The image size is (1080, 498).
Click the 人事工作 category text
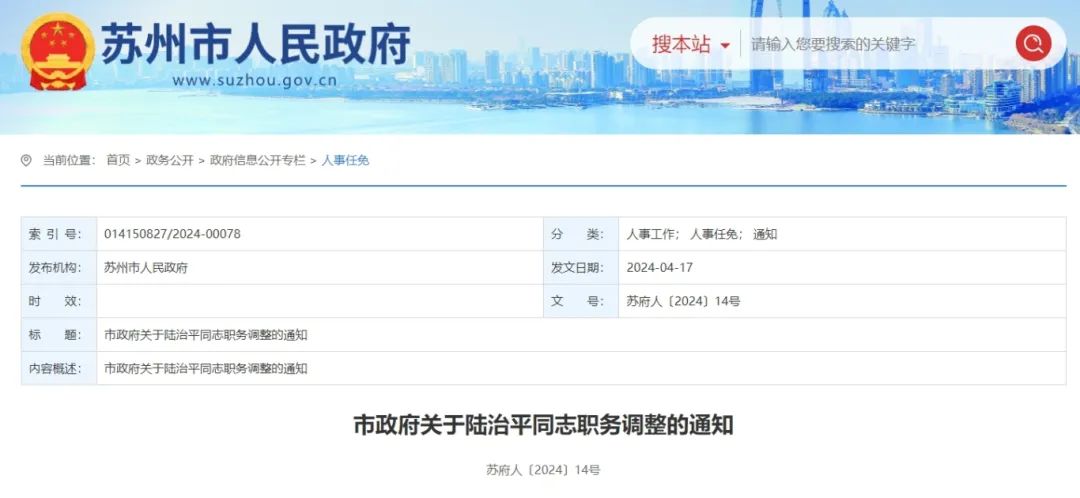click(652, 234)
